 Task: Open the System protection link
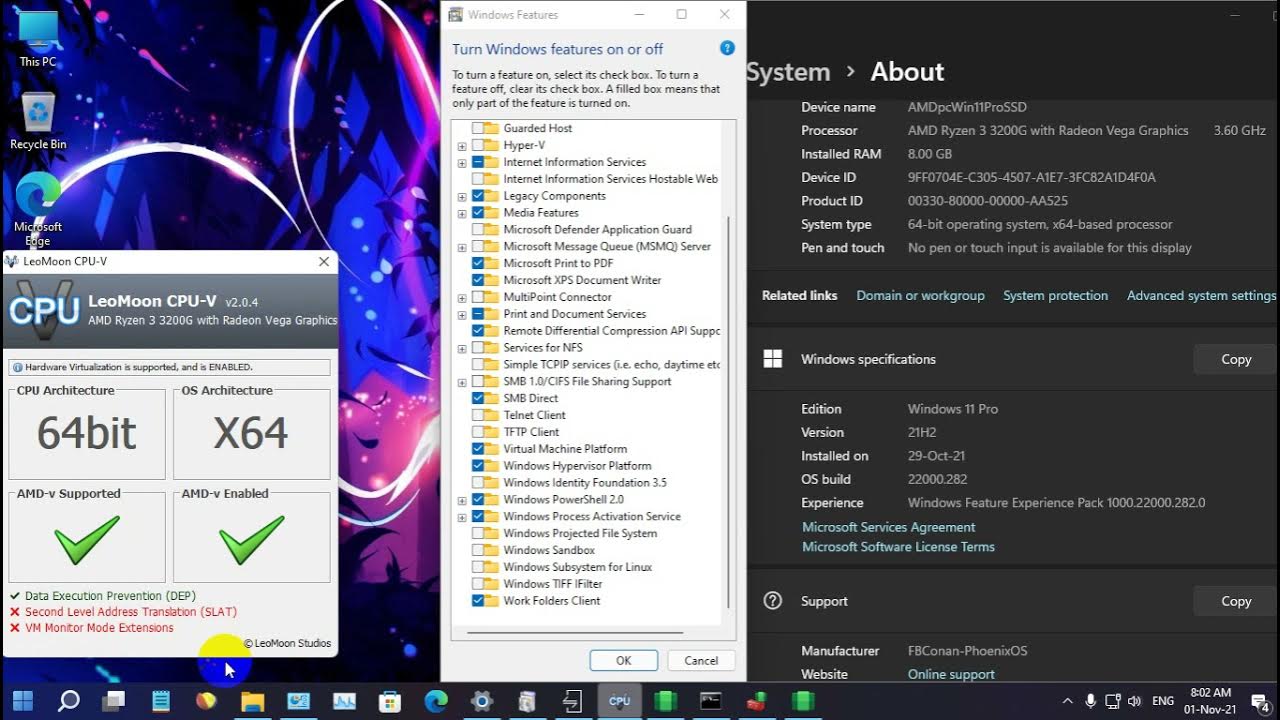pyautogui.click(x=1055, y=296)
